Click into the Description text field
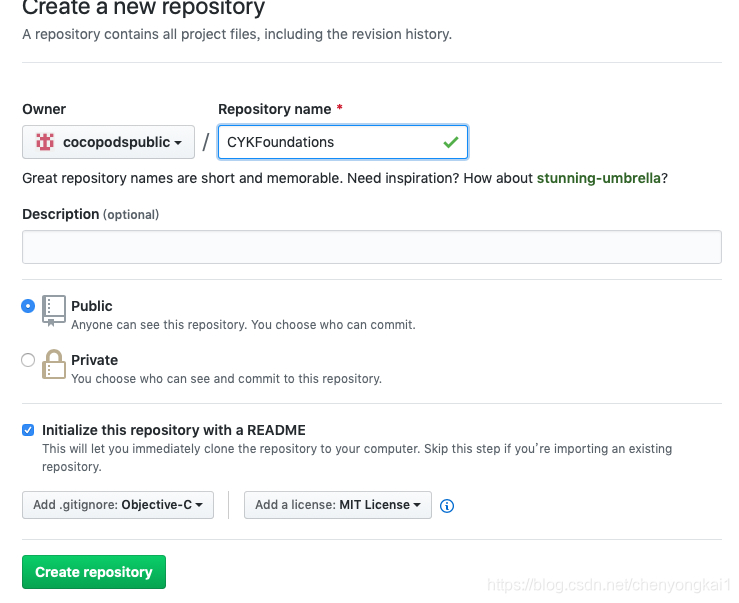 point(372,247)
